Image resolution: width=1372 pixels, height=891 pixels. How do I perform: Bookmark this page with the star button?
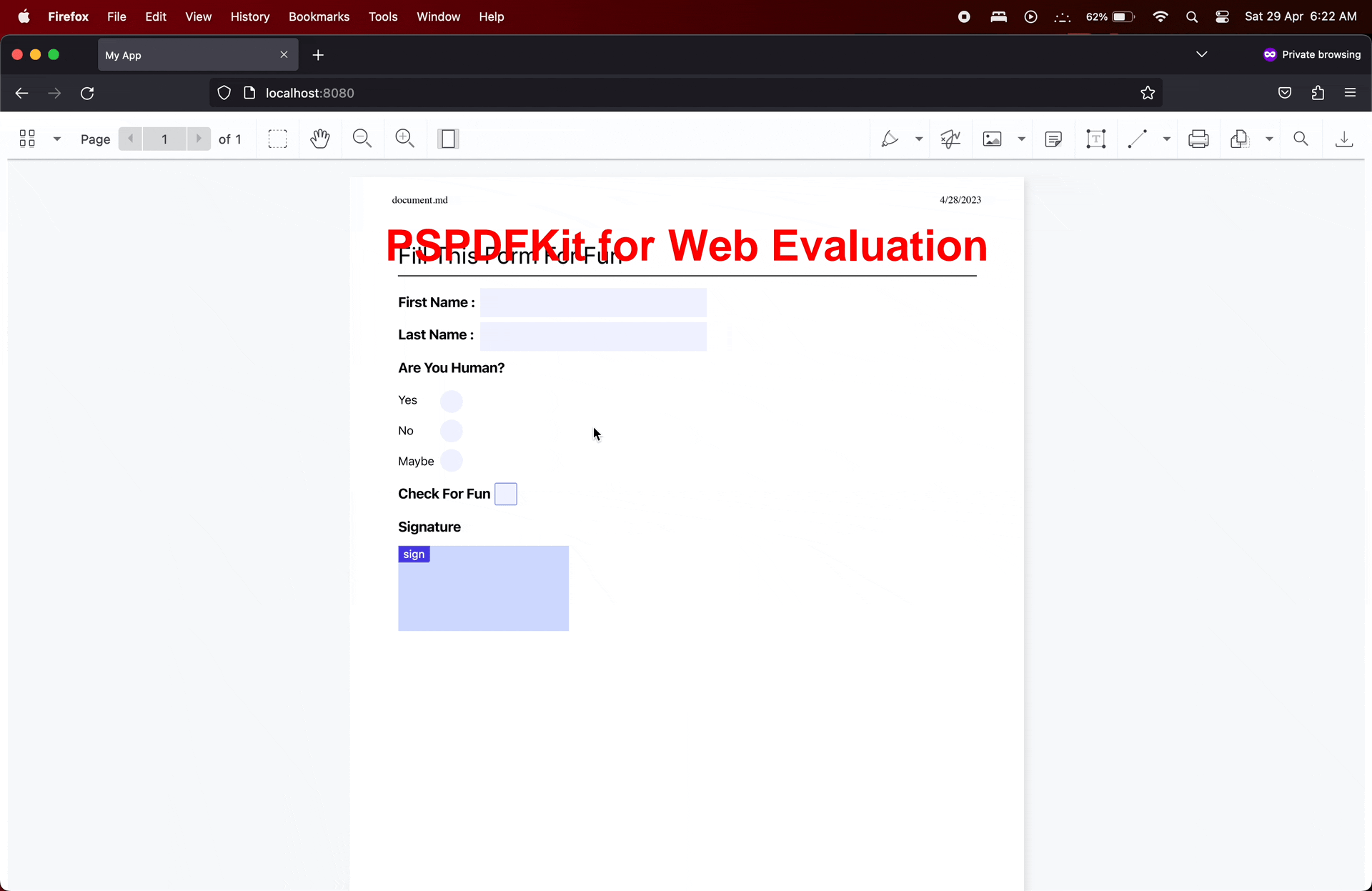1148,93
